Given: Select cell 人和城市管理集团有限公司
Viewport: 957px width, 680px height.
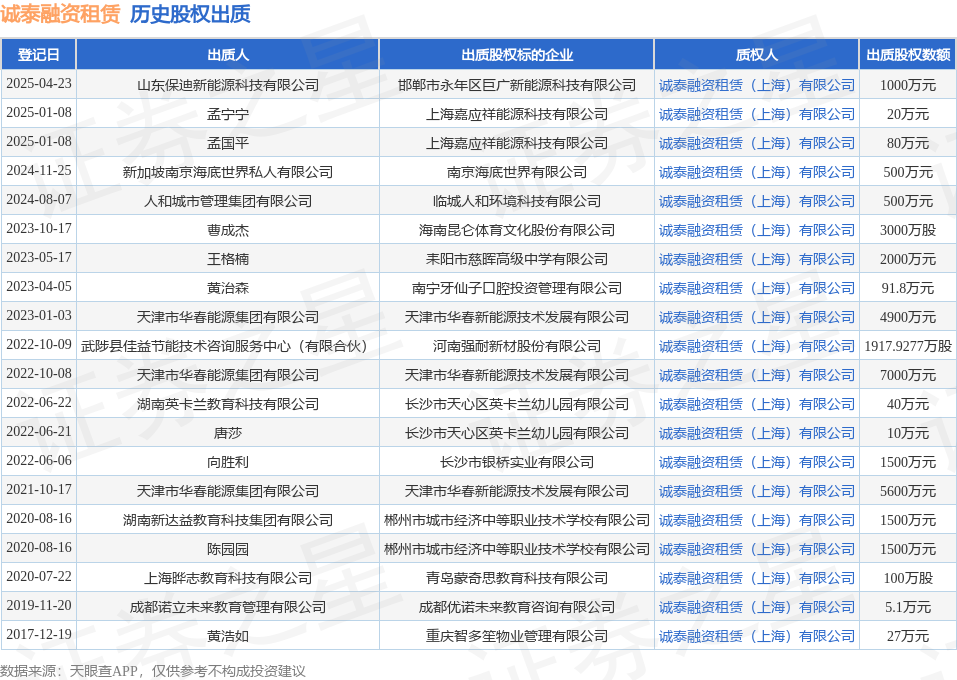Looking at the screenshot, I should (228, 201).
